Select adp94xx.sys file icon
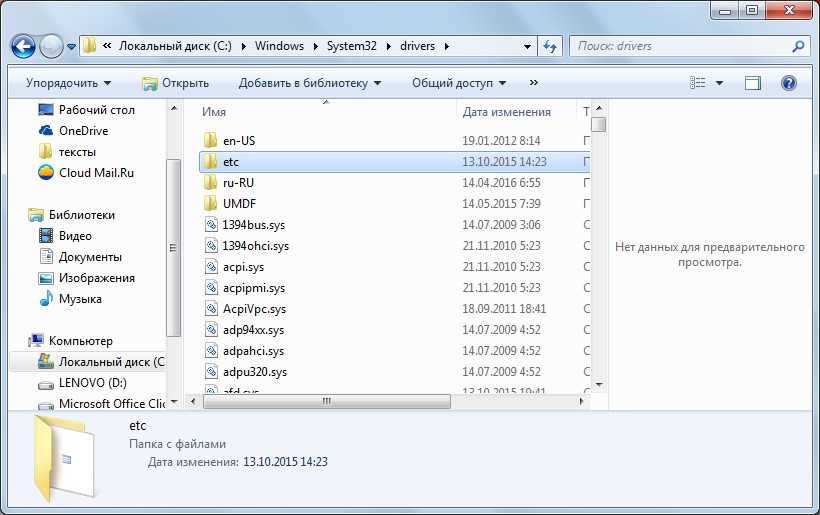 211,330
